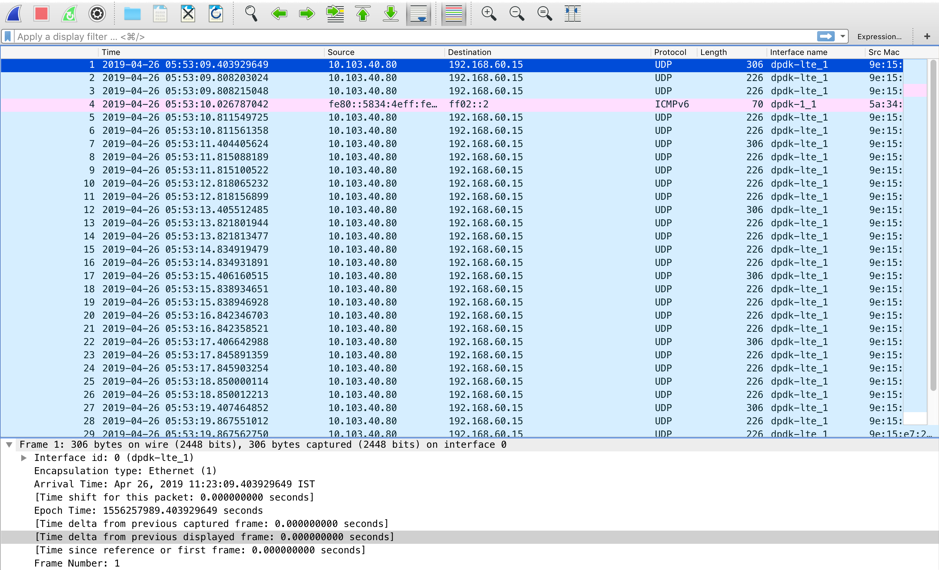Select packet 10 at 05:53:12.818065232
This screenshot has height=570, width=939.
pos(452,183)
